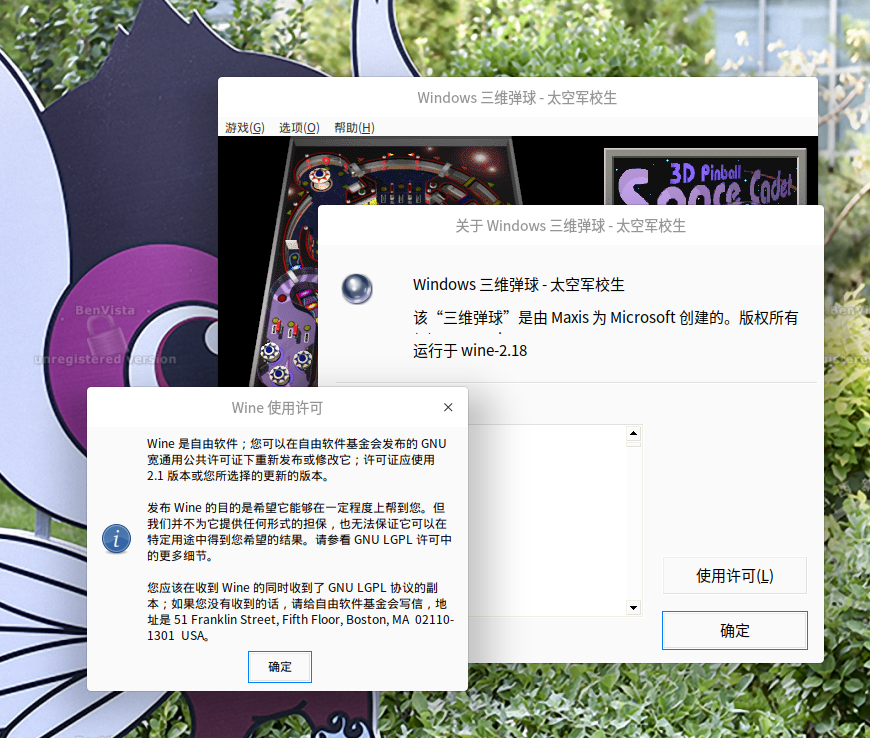This screenshot has width=870, height=738.
Task: Click the blue info icon in Wine license dialog
Action: pyautogui.click(x=117, y=539)
